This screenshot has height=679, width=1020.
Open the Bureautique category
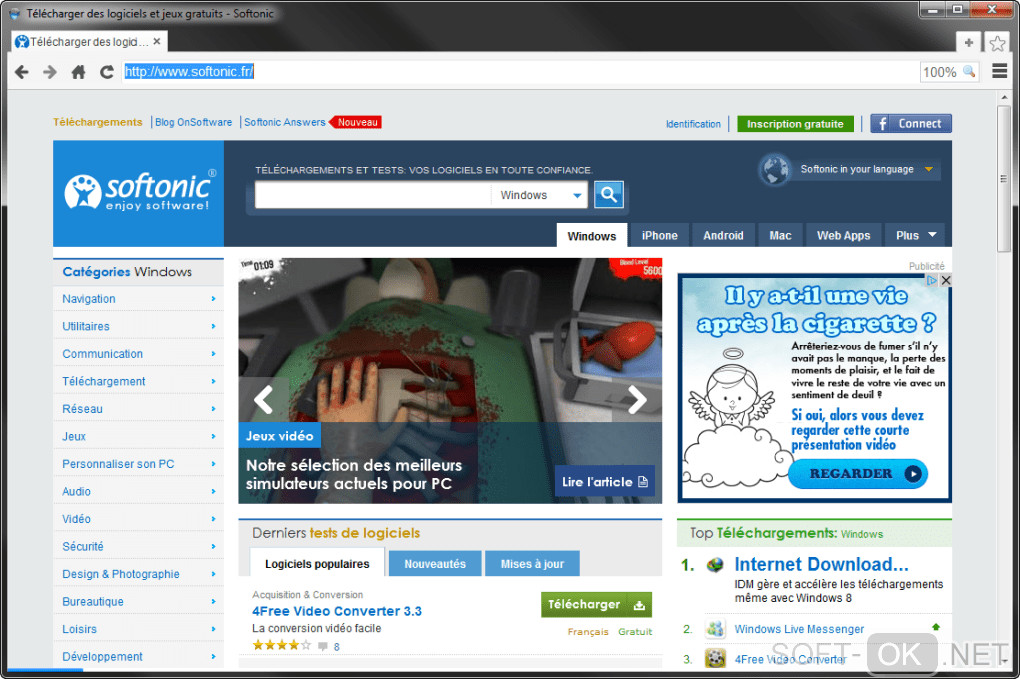pyautogui.click(x=93, y=602)
